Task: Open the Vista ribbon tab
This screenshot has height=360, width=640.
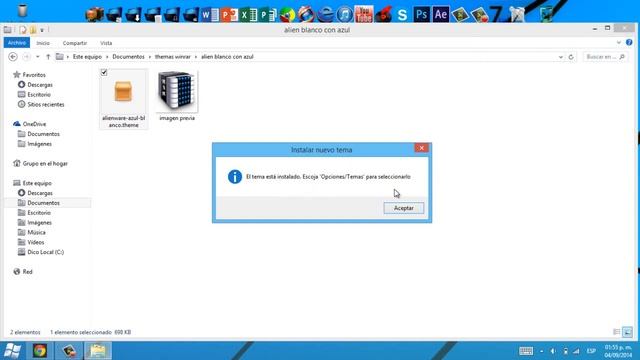Action: click(x=106, y=43)
